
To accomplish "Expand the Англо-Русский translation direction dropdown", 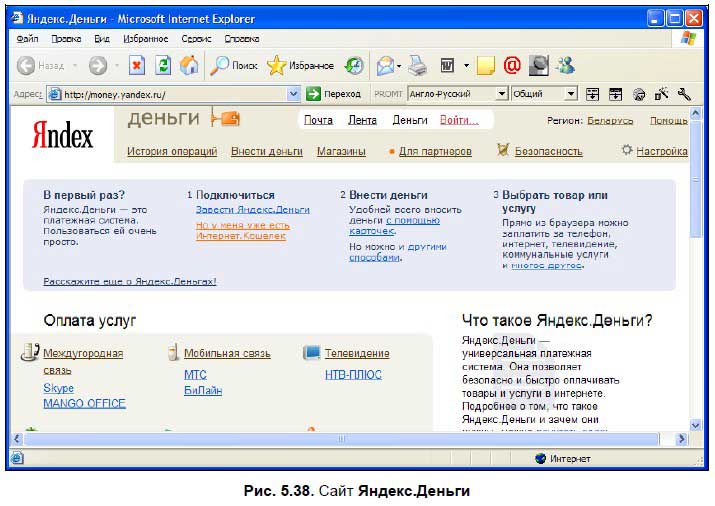I will click(x=502, y=94).
